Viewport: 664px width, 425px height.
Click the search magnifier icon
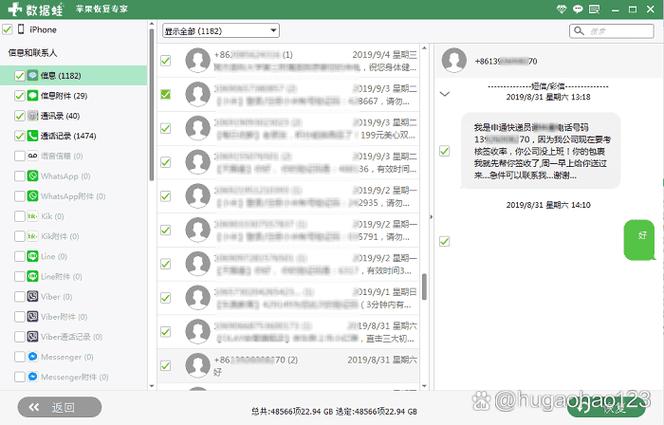tap(578, 31)
